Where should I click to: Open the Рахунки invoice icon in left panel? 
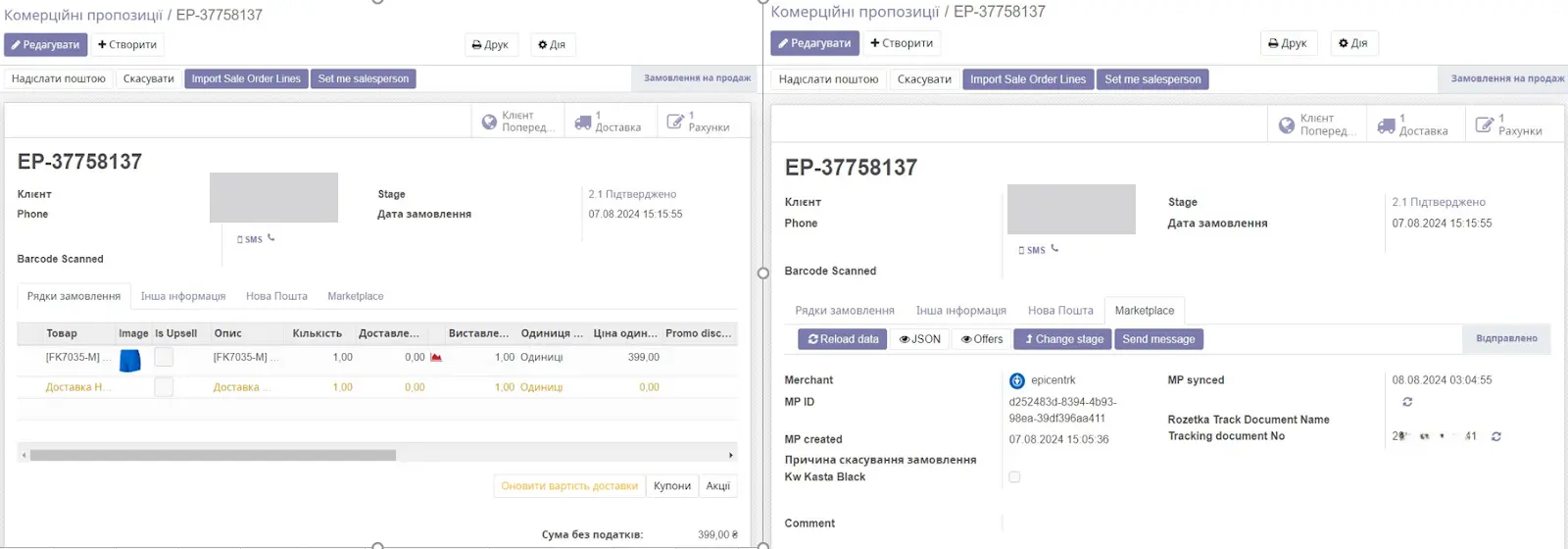675,122
